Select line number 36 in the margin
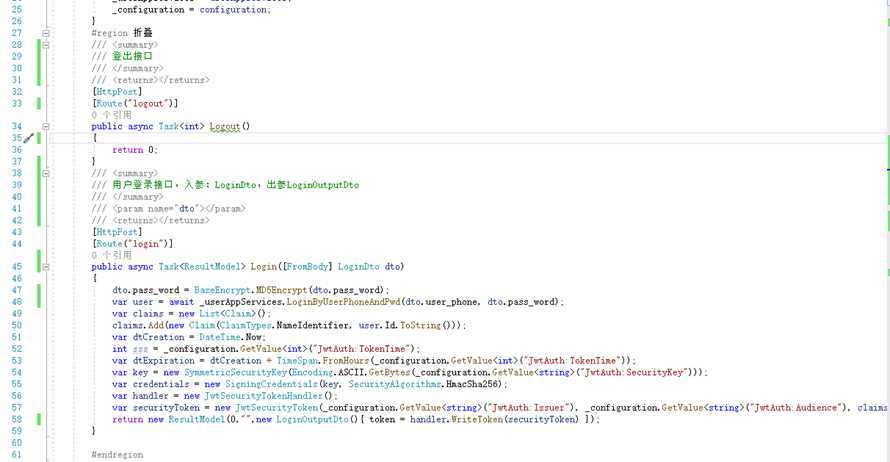The image size is (890, 462). (16, 150)
